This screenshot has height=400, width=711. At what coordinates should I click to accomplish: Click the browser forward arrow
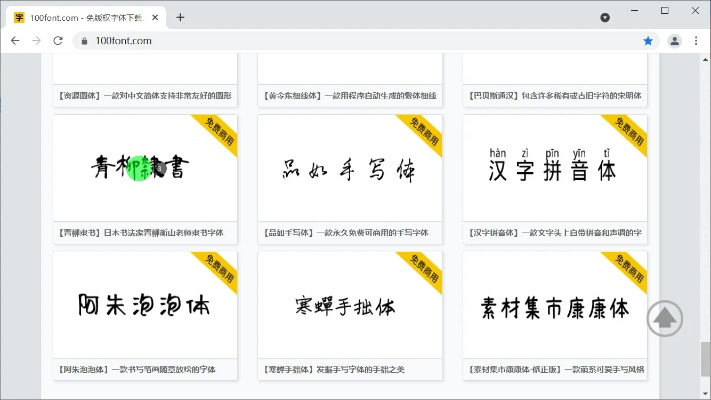(36, 41)
